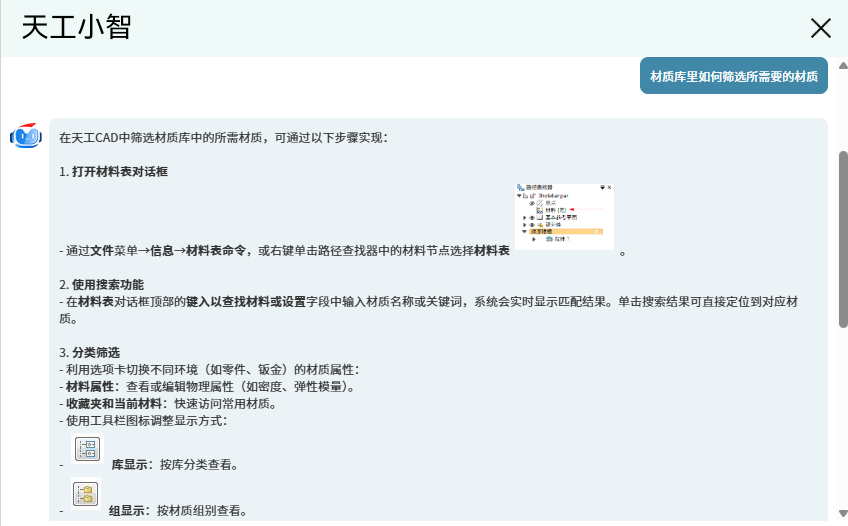Open the path finder screenshot thumbnail
The image size is (848, 526).
(564, 217)
